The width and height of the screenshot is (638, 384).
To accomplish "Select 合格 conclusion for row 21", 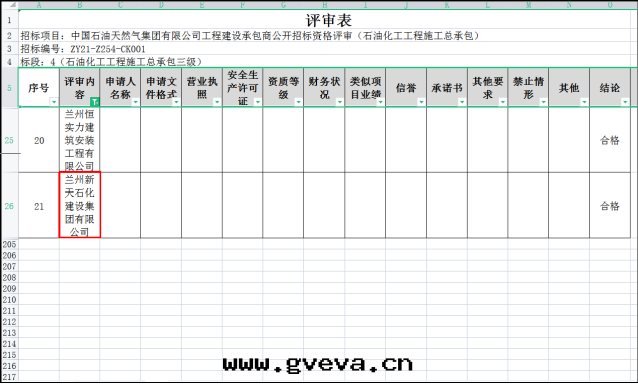I will coord(610,206).
